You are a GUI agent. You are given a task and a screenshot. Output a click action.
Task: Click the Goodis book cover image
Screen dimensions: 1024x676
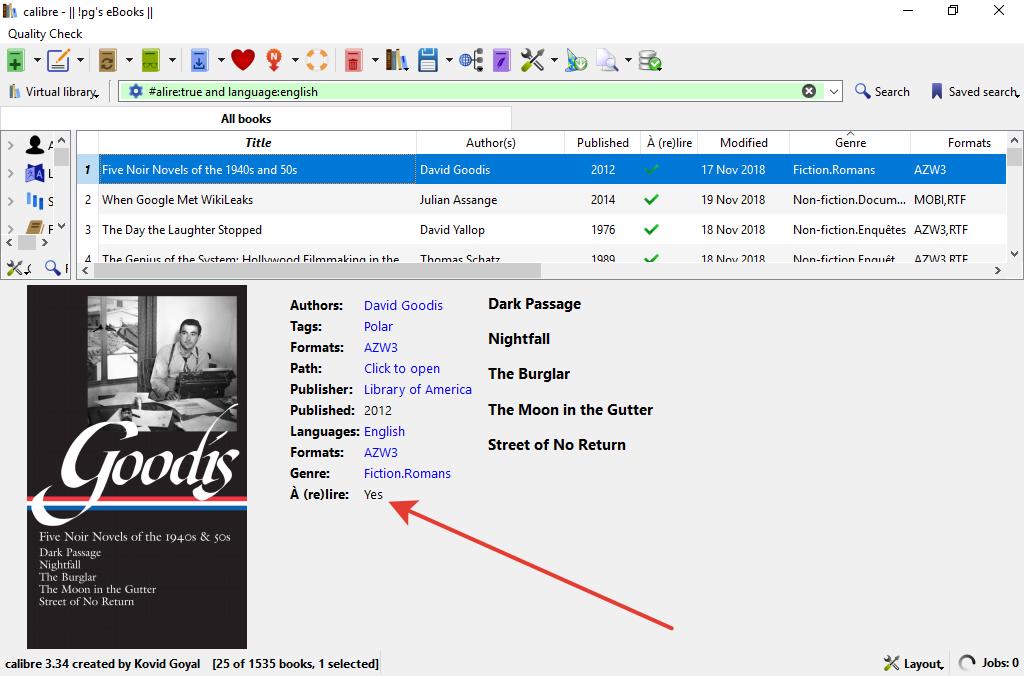[136, 466]
